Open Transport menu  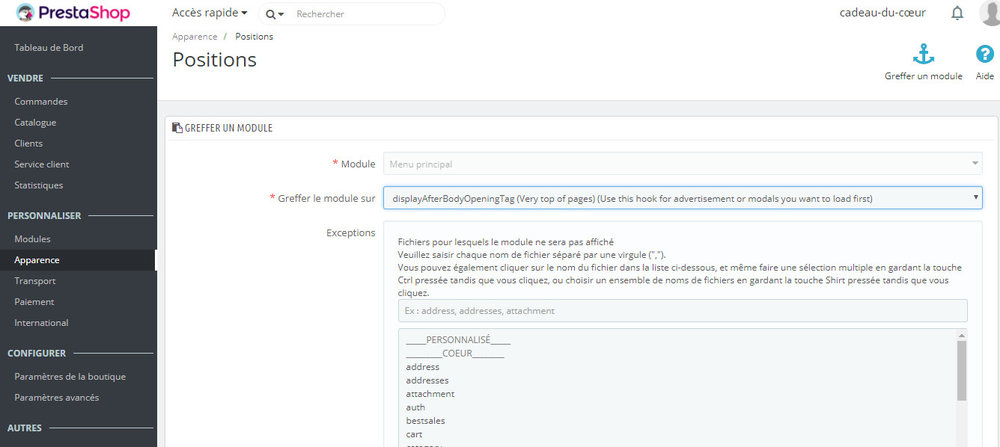click(x=35, y=281)
